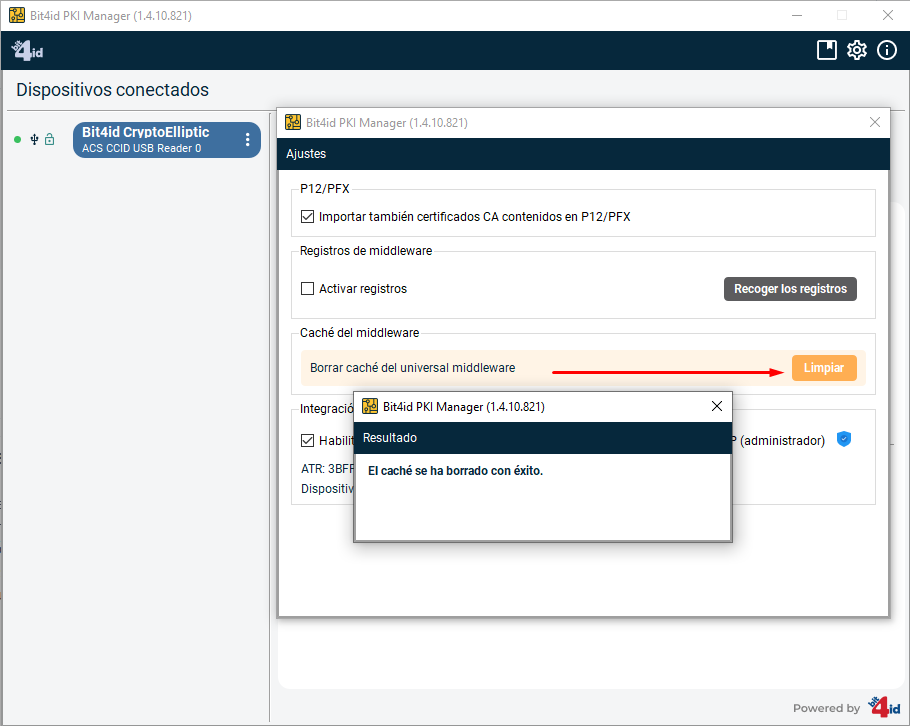Close the Ajustes settings window

[x=875, y=122]
